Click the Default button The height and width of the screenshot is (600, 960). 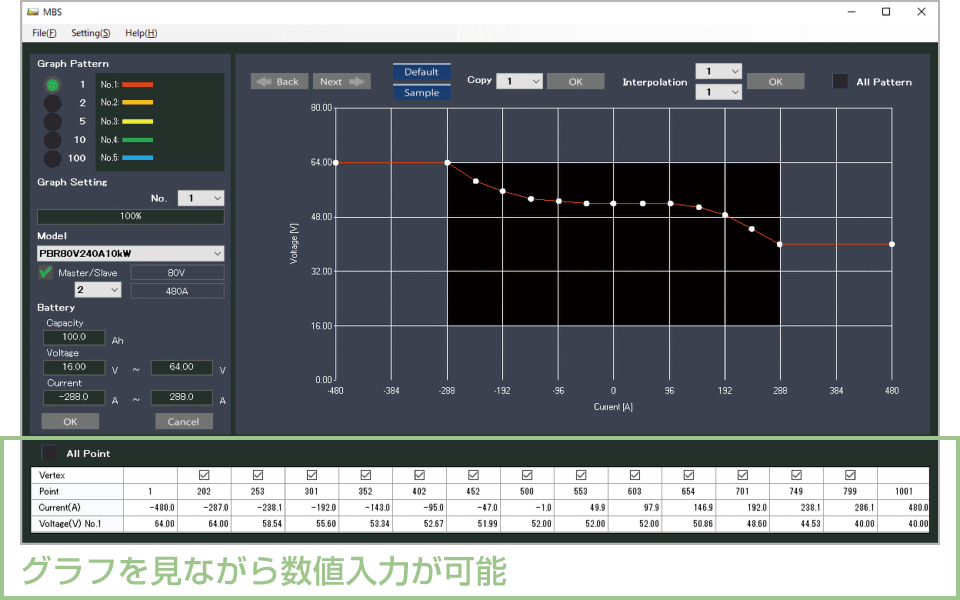coord(421,72)
